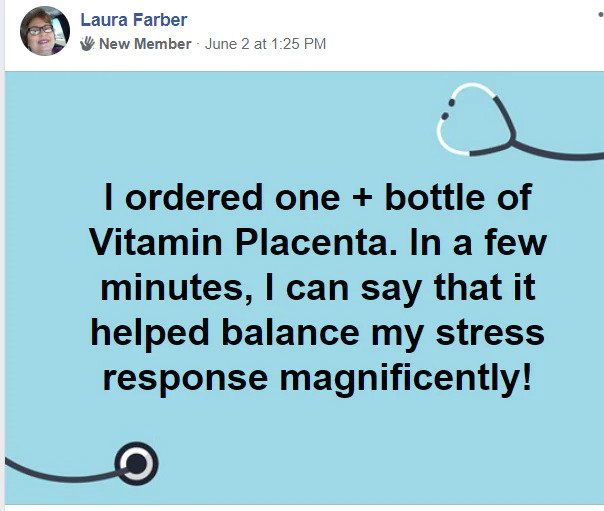Select the New Member badge label
The image size is (604, 511).
tap(144, 44)
